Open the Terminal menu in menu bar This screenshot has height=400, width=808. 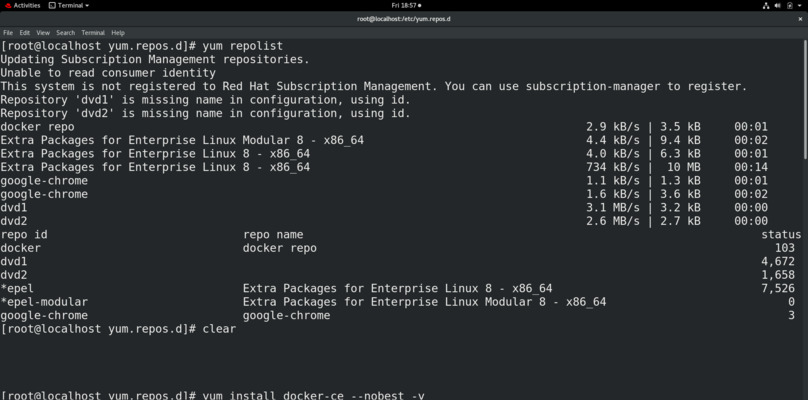[x=93, y=33]
